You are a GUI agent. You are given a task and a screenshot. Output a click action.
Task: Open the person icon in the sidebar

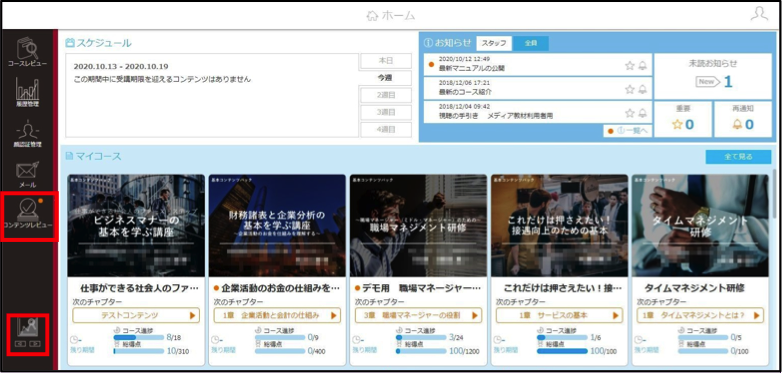27,134
